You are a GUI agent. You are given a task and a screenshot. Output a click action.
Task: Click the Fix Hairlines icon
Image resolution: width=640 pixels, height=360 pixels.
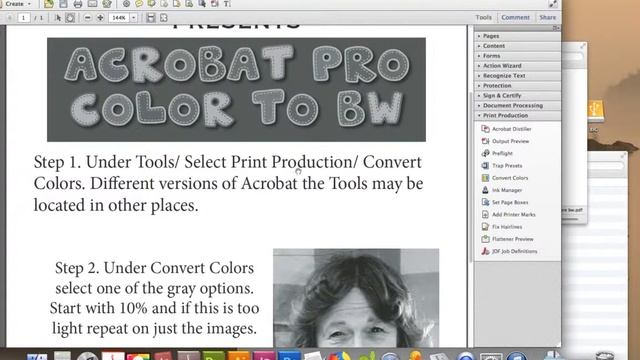(485, 227)
